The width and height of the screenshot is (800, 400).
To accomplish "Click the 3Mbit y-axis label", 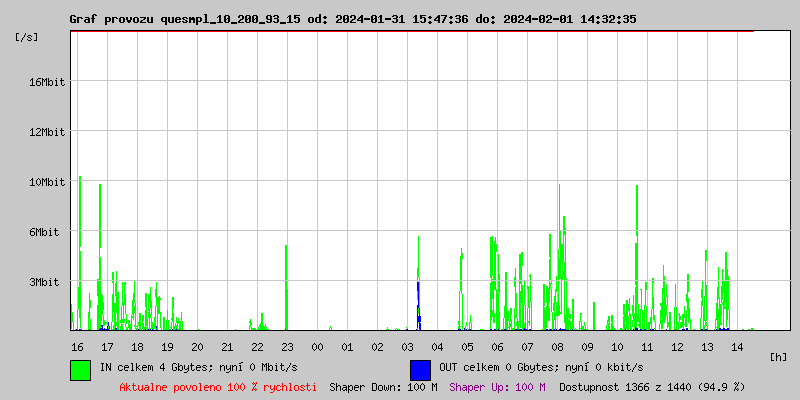I will tap(45, 282).
